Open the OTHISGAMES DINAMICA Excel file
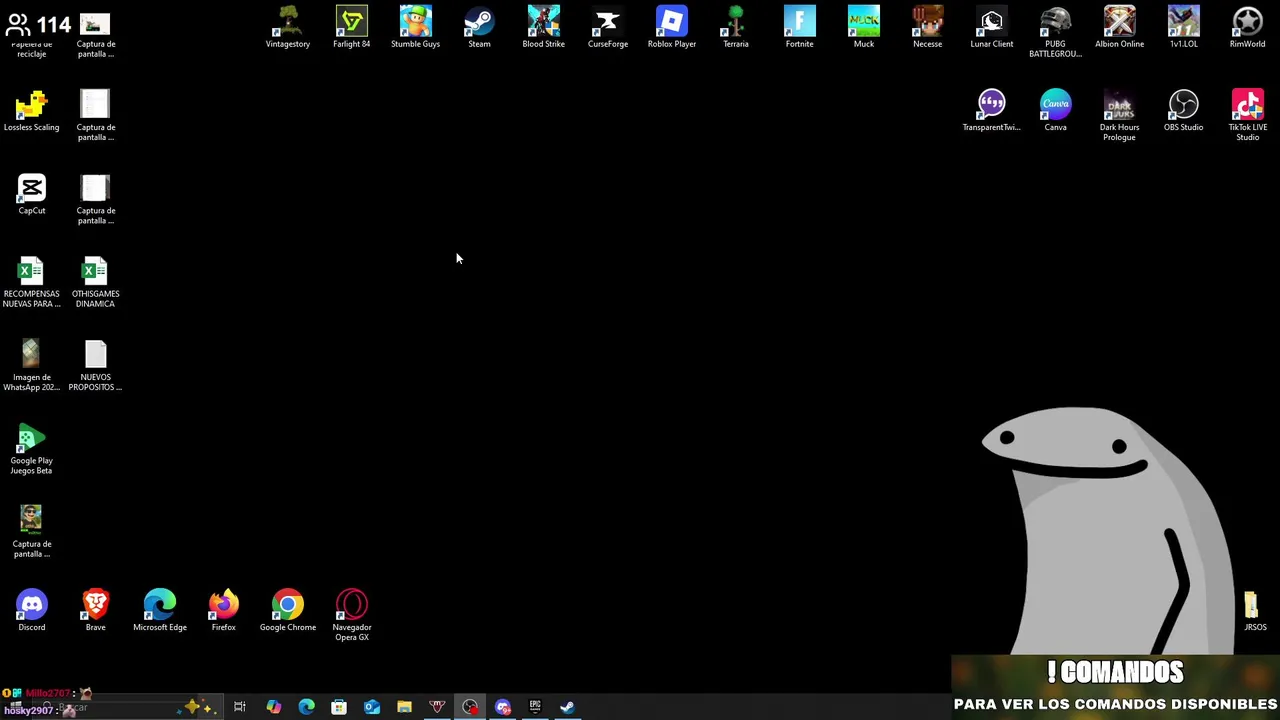 tap(96, 283)
